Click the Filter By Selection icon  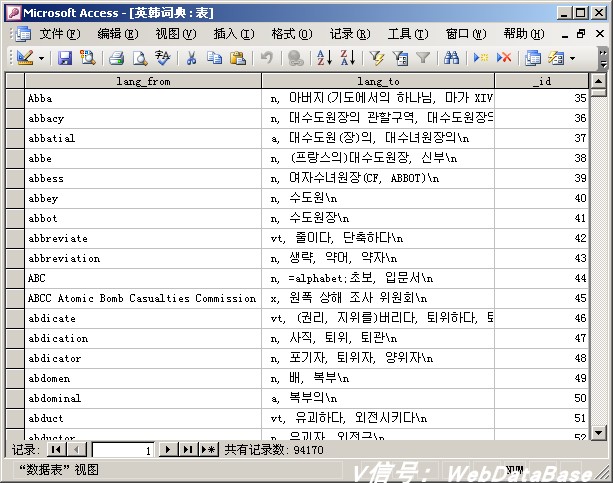tap(377, 58)
